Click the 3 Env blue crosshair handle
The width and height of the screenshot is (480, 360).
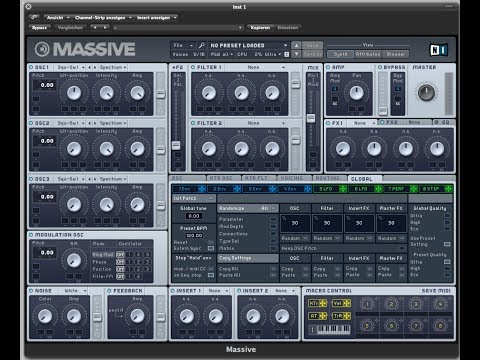coord(272,189)
